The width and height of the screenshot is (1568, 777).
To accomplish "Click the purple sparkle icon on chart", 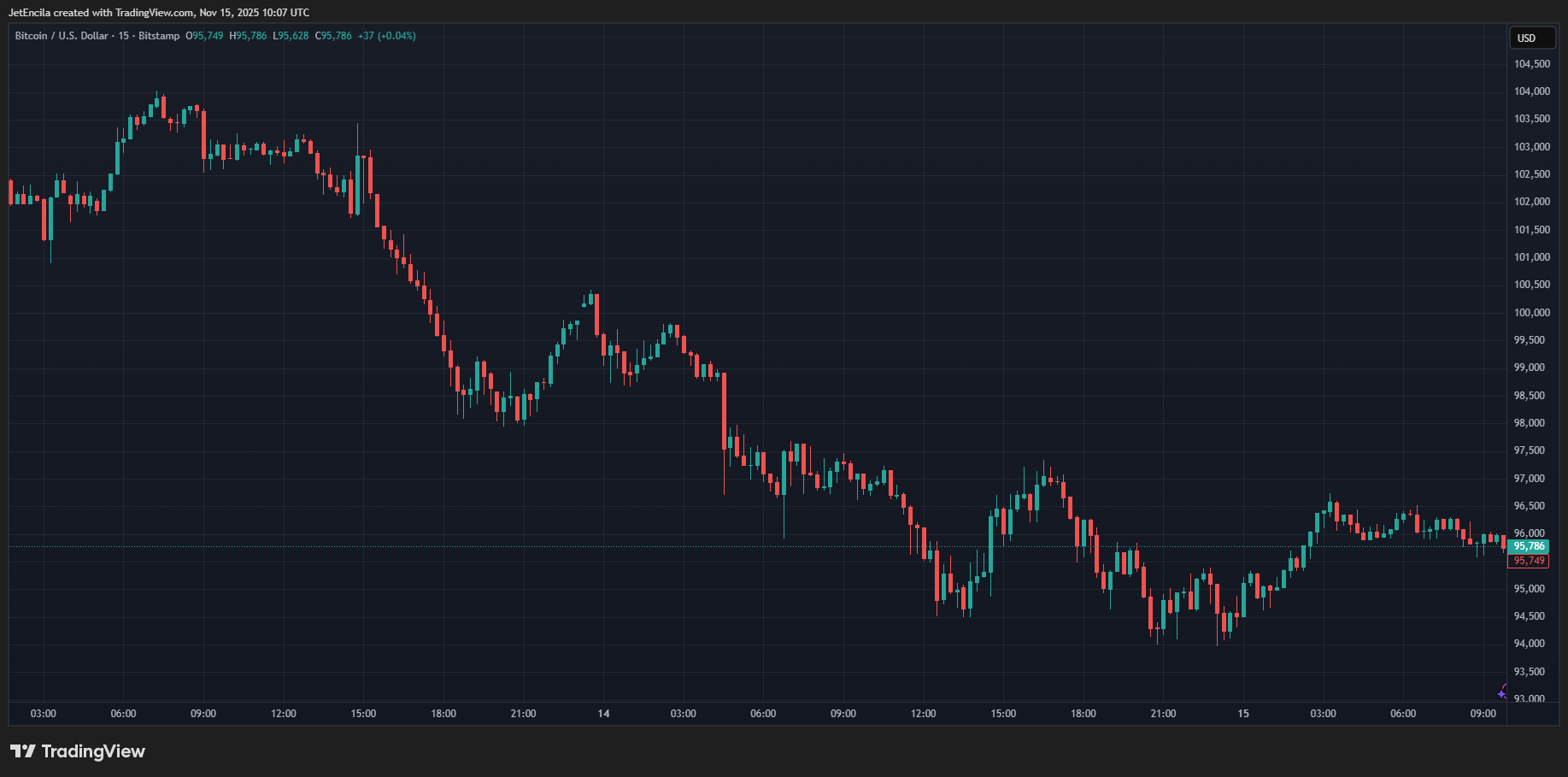I will [1502, 692].
